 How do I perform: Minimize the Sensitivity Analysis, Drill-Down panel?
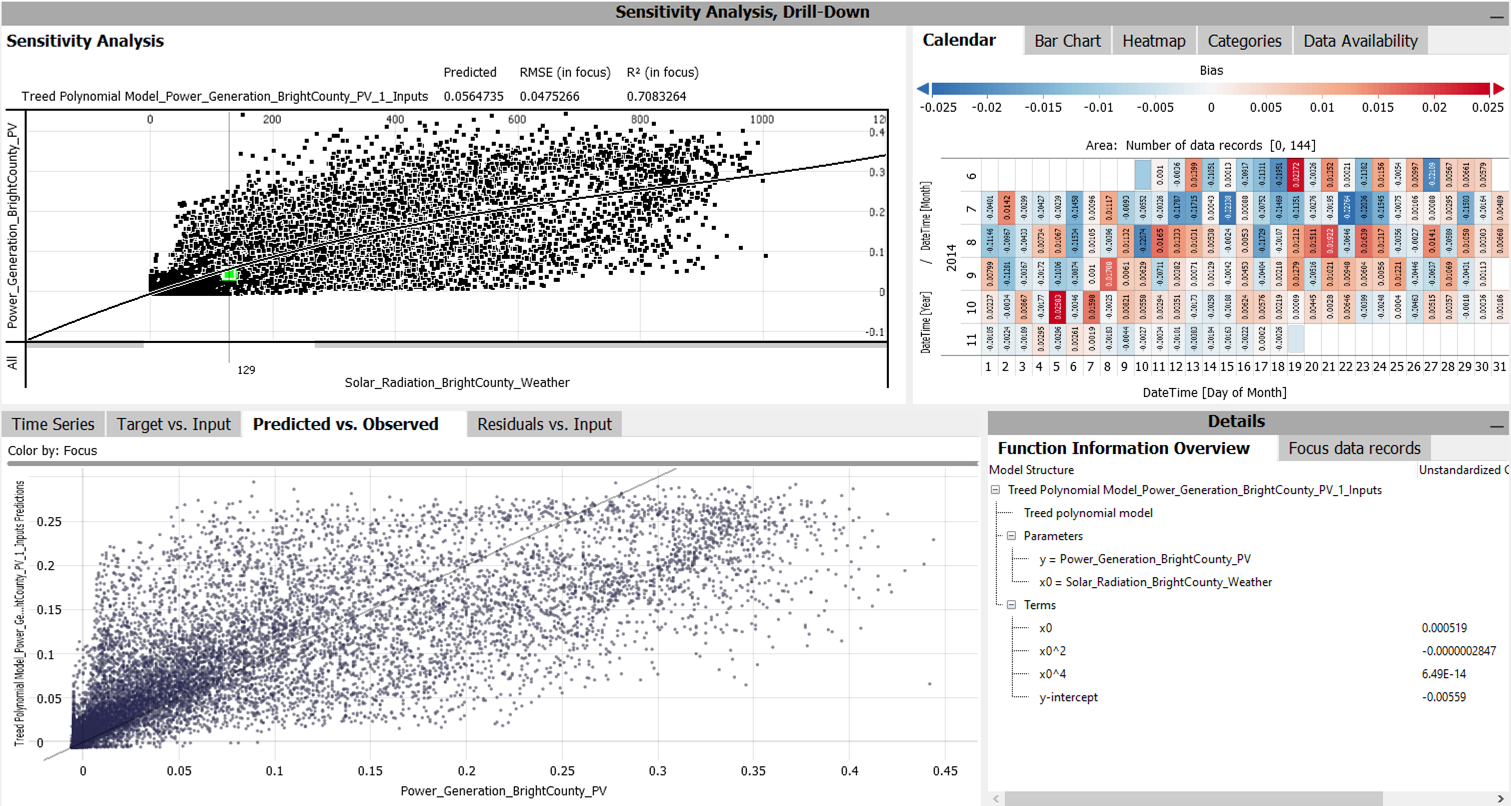[1496, 13]
